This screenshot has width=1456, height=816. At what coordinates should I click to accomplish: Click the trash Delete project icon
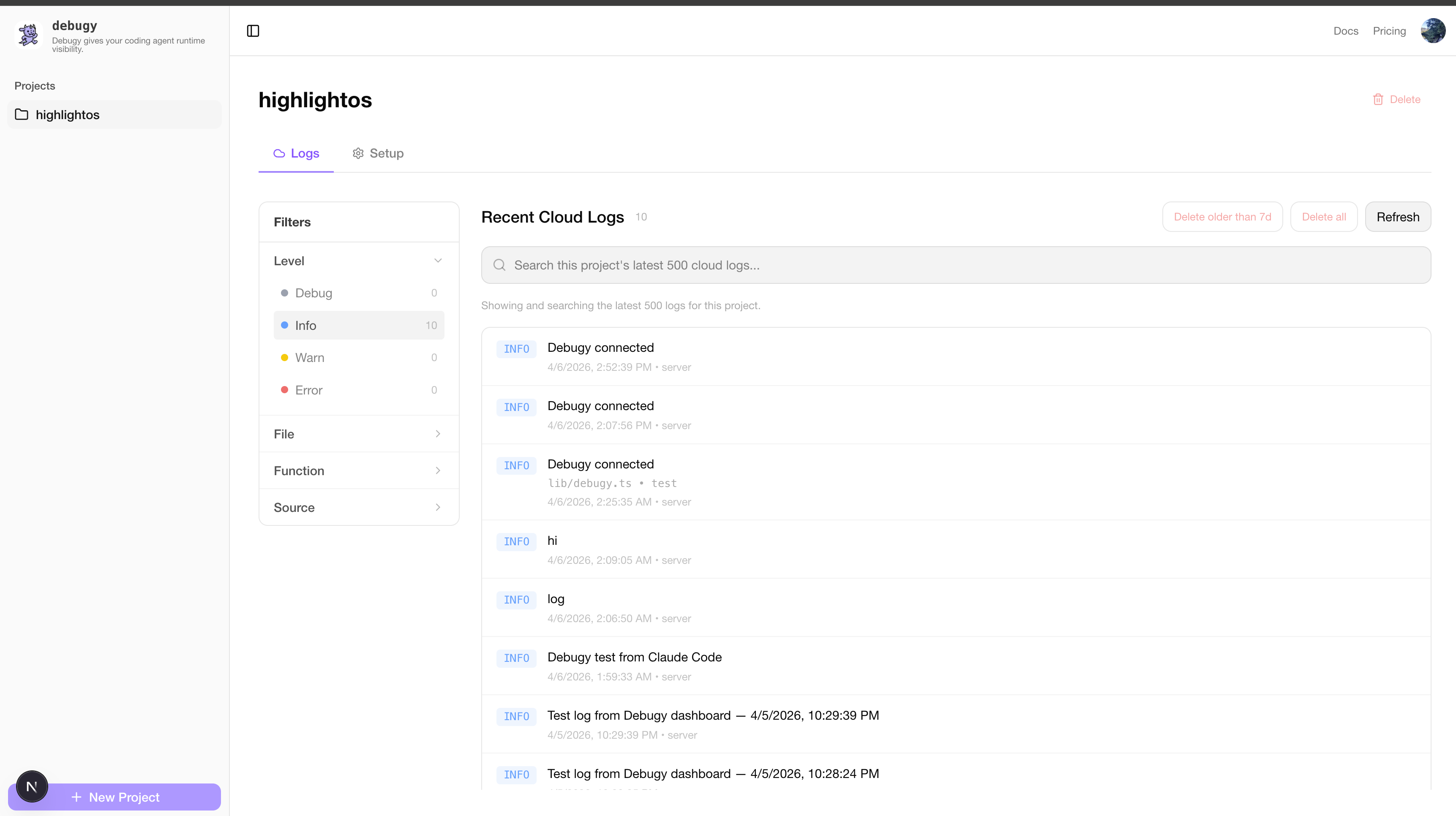coord(1378,99)
